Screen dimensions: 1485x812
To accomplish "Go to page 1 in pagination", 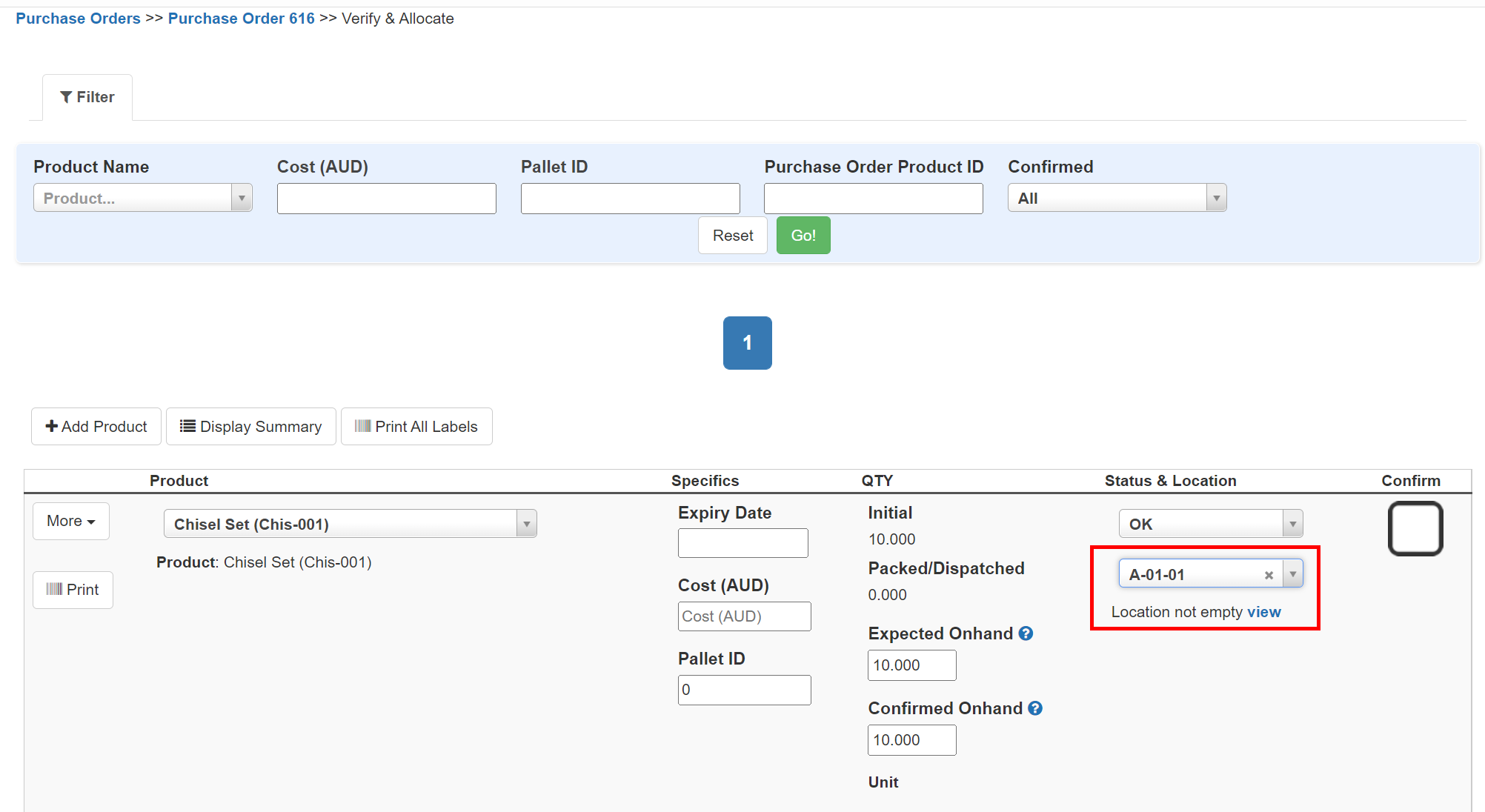I will coord(747,343).
